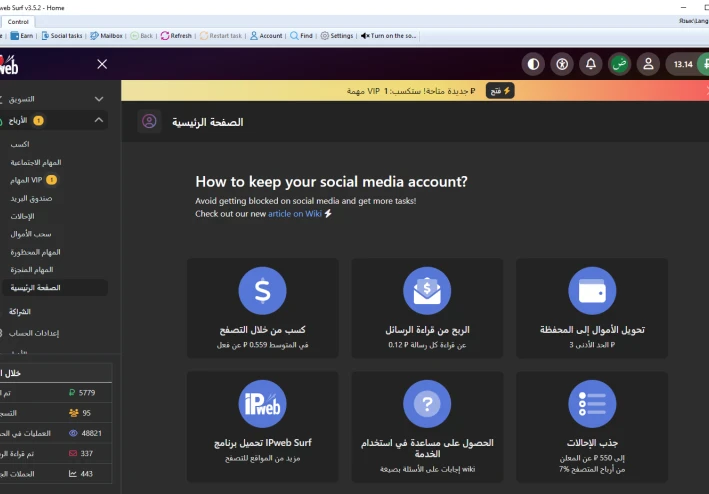Click the الصفحة الرئيسية page title
709x494 pixels.
click(208, 122)
